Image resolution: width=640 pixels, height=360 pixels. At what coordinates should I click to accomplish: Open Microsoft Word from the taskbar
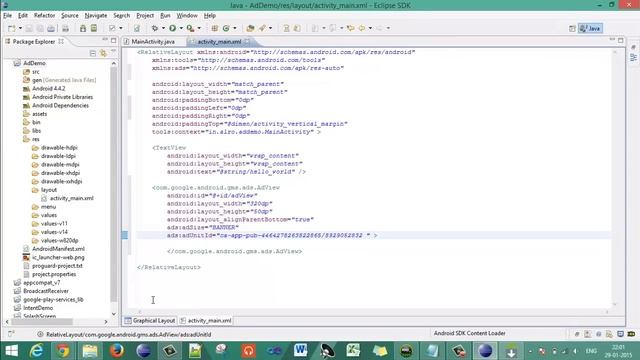[300, 351]
